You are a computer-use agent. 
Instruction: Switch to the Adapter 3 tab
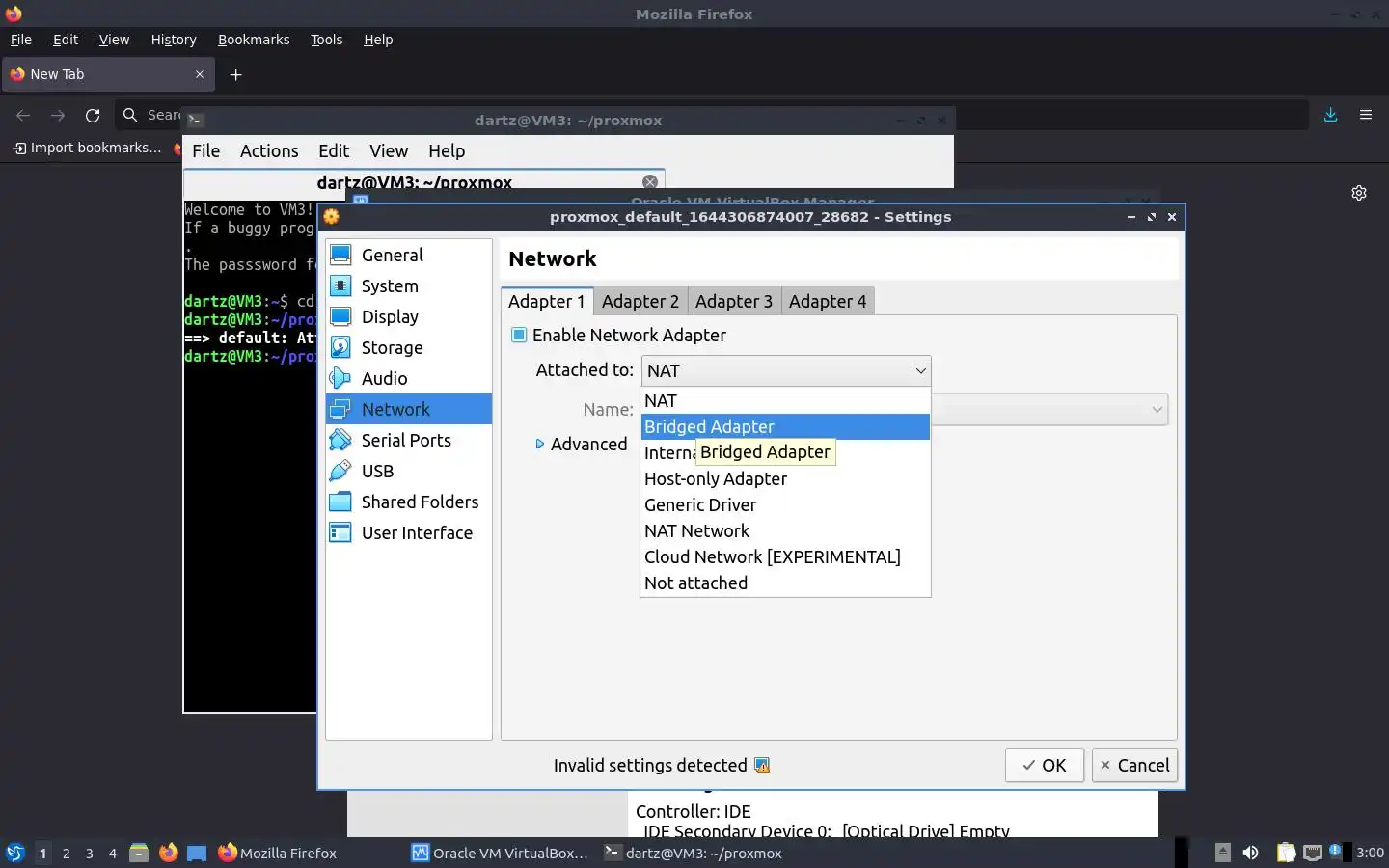point(734,301)
